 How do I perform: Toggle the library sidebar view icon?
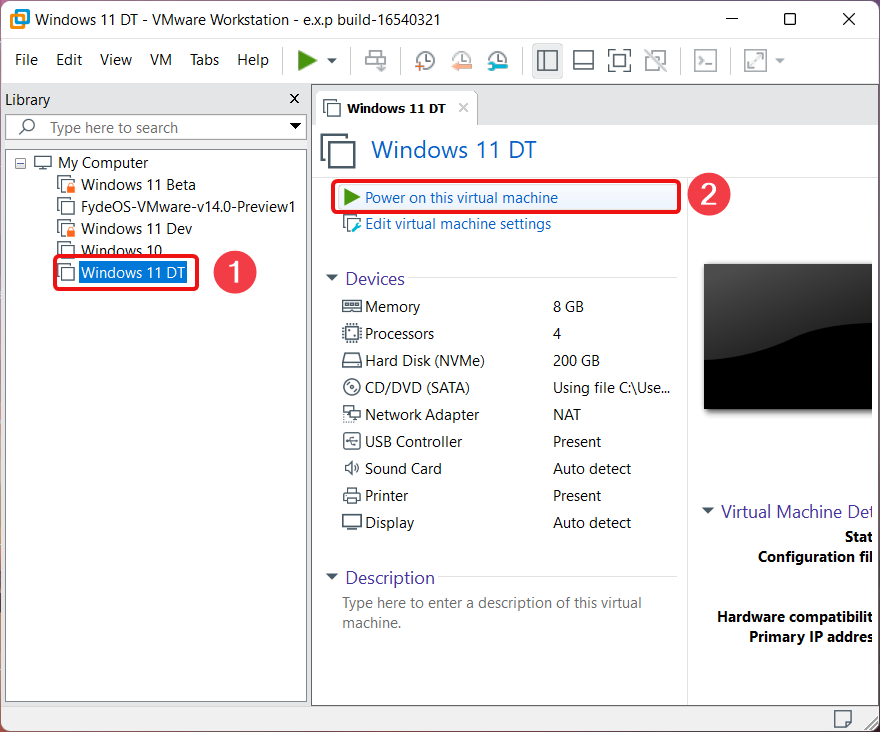[547, 60]
